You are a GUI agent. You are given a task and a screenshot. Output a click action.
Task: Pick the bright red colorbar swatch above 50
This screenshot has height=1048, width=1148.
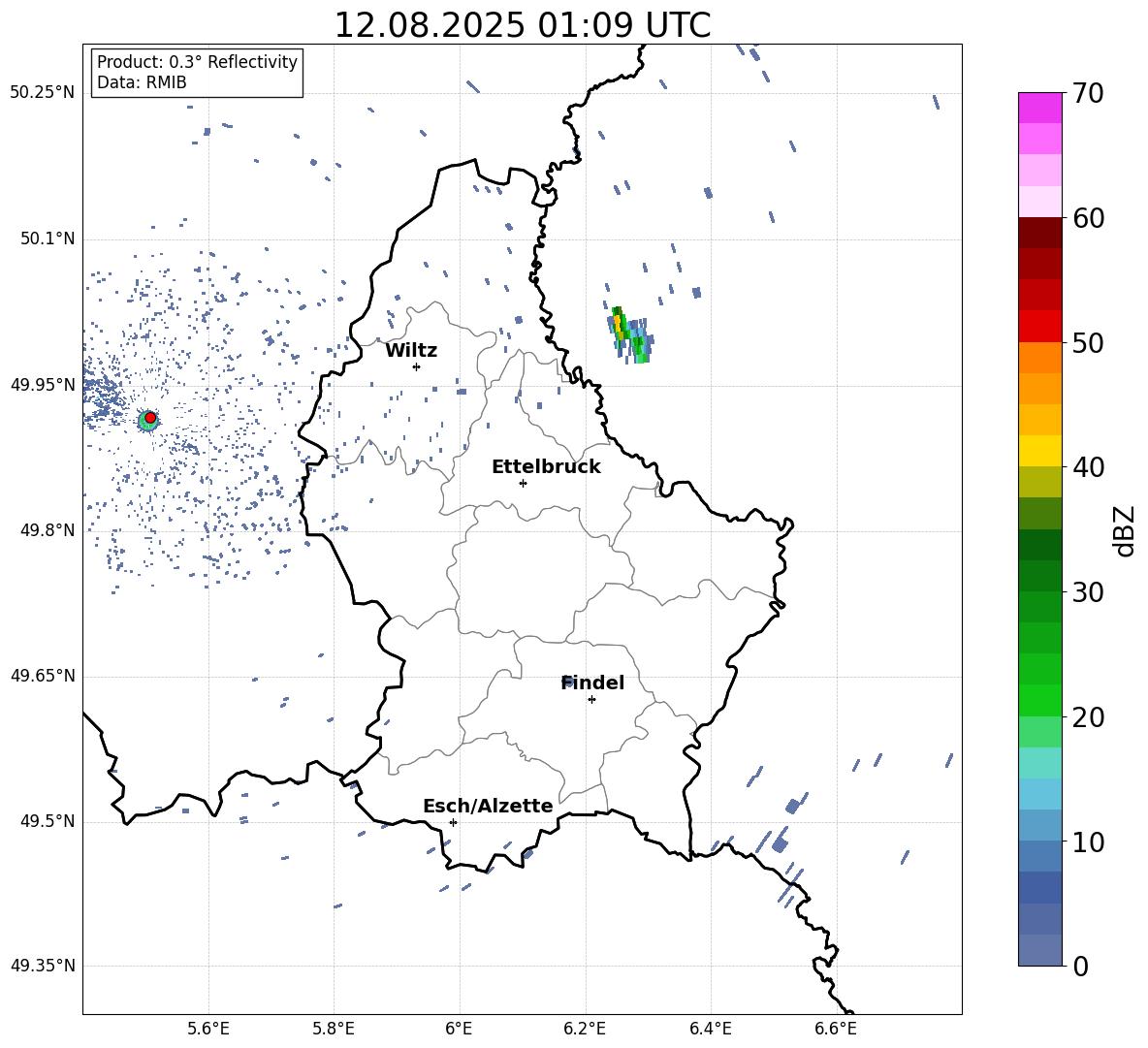tap(1039, 326)
